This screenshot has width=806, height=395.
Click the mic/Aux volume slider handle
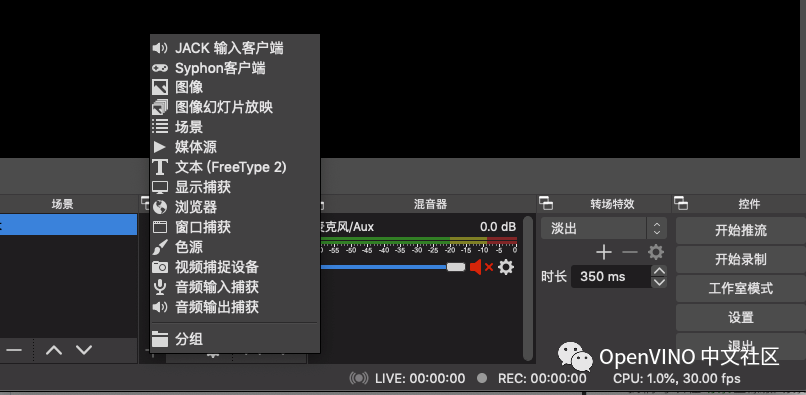coord(455,267)
